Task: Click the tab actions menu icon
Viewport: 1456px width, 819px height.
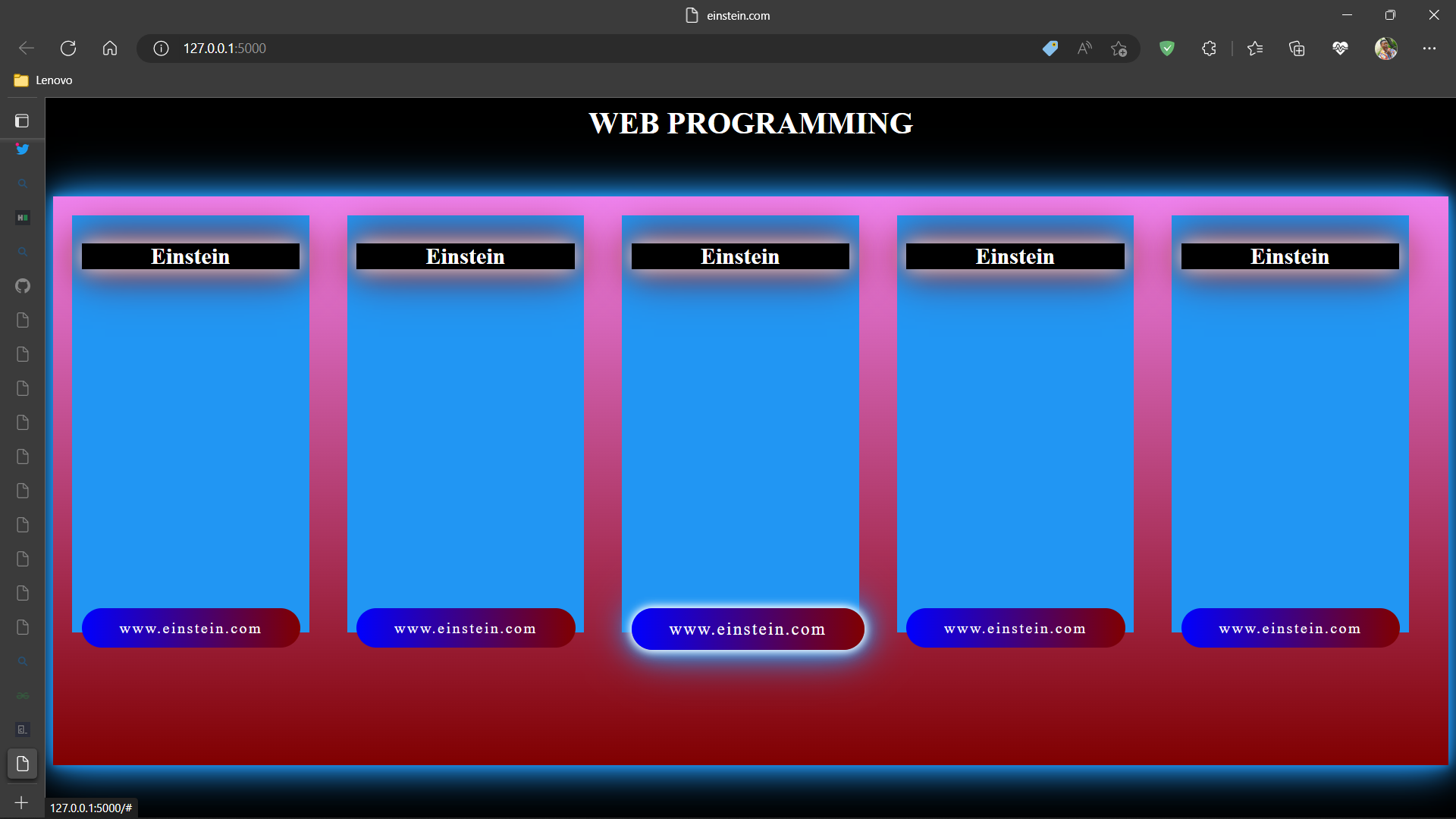Action: click(x=22, y=121)
